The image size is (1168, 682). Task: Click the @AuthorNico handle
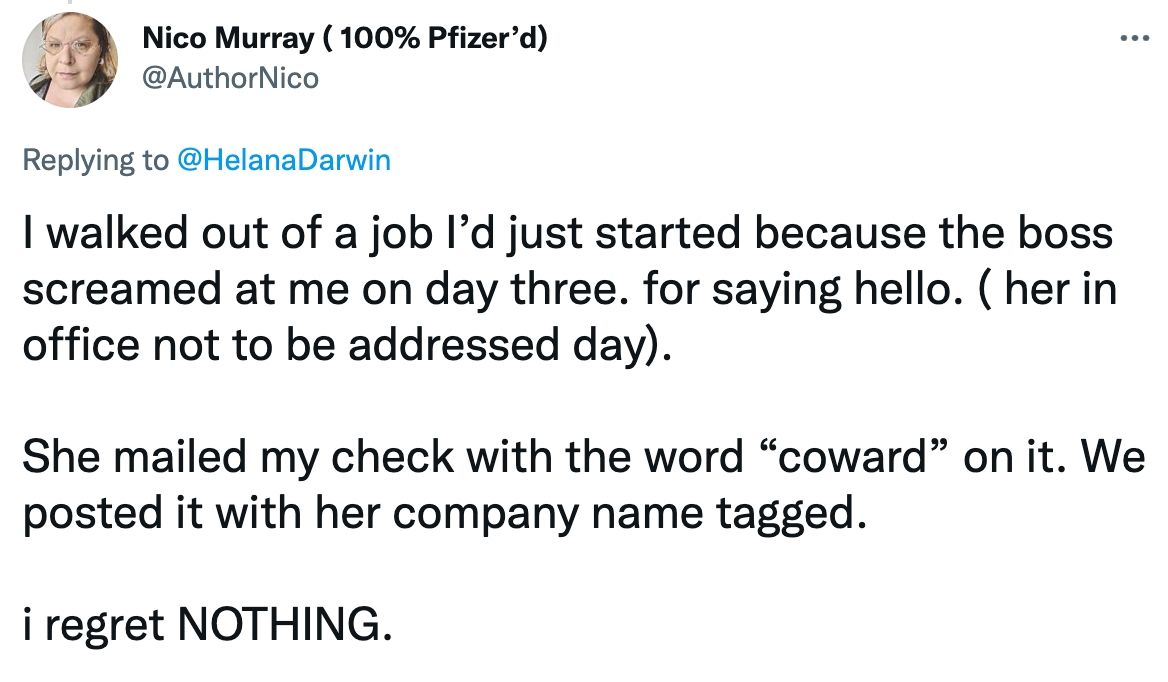click(232, 78)
